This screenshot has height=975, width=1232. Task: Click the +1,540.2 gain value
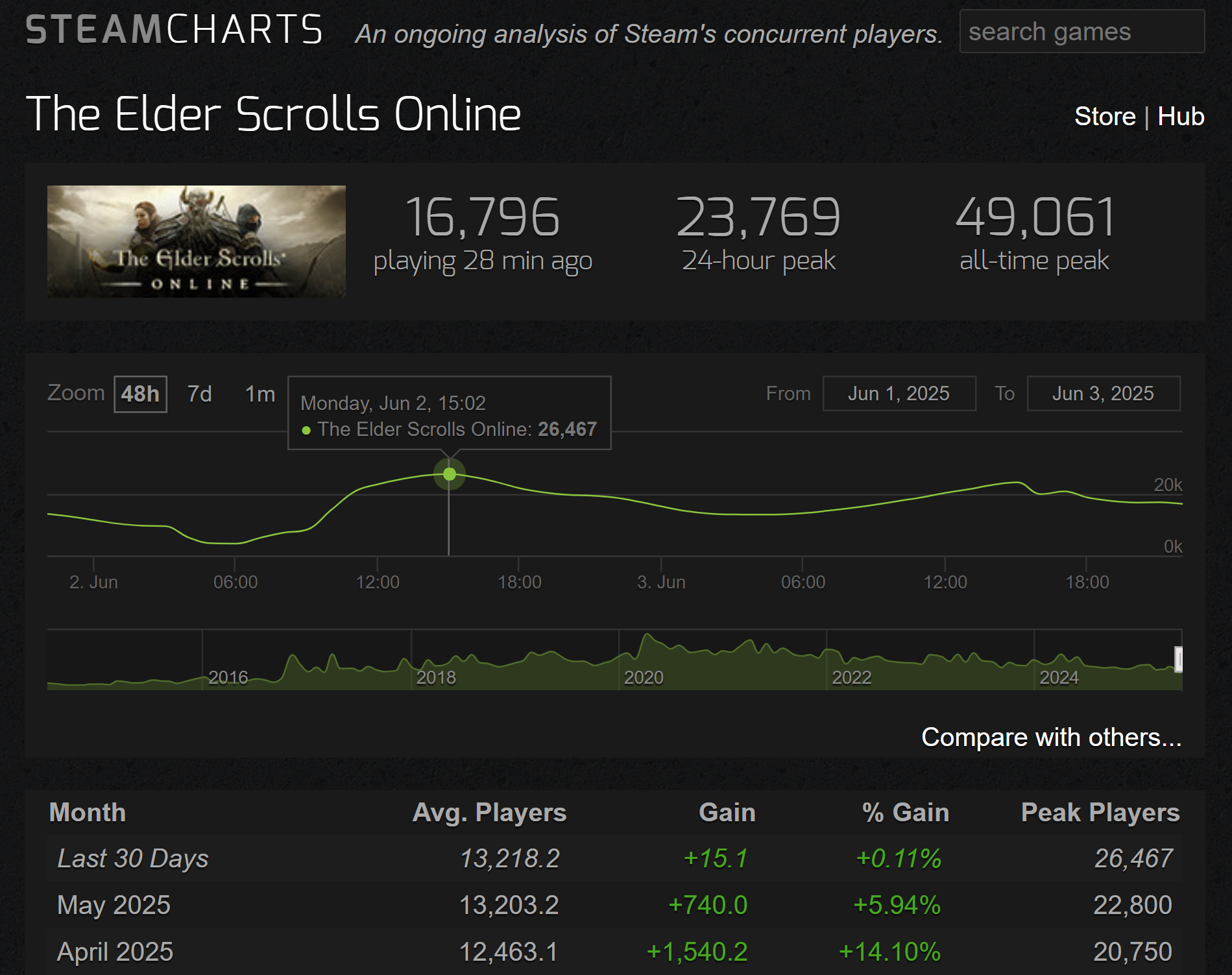click(x=697, y=952)
